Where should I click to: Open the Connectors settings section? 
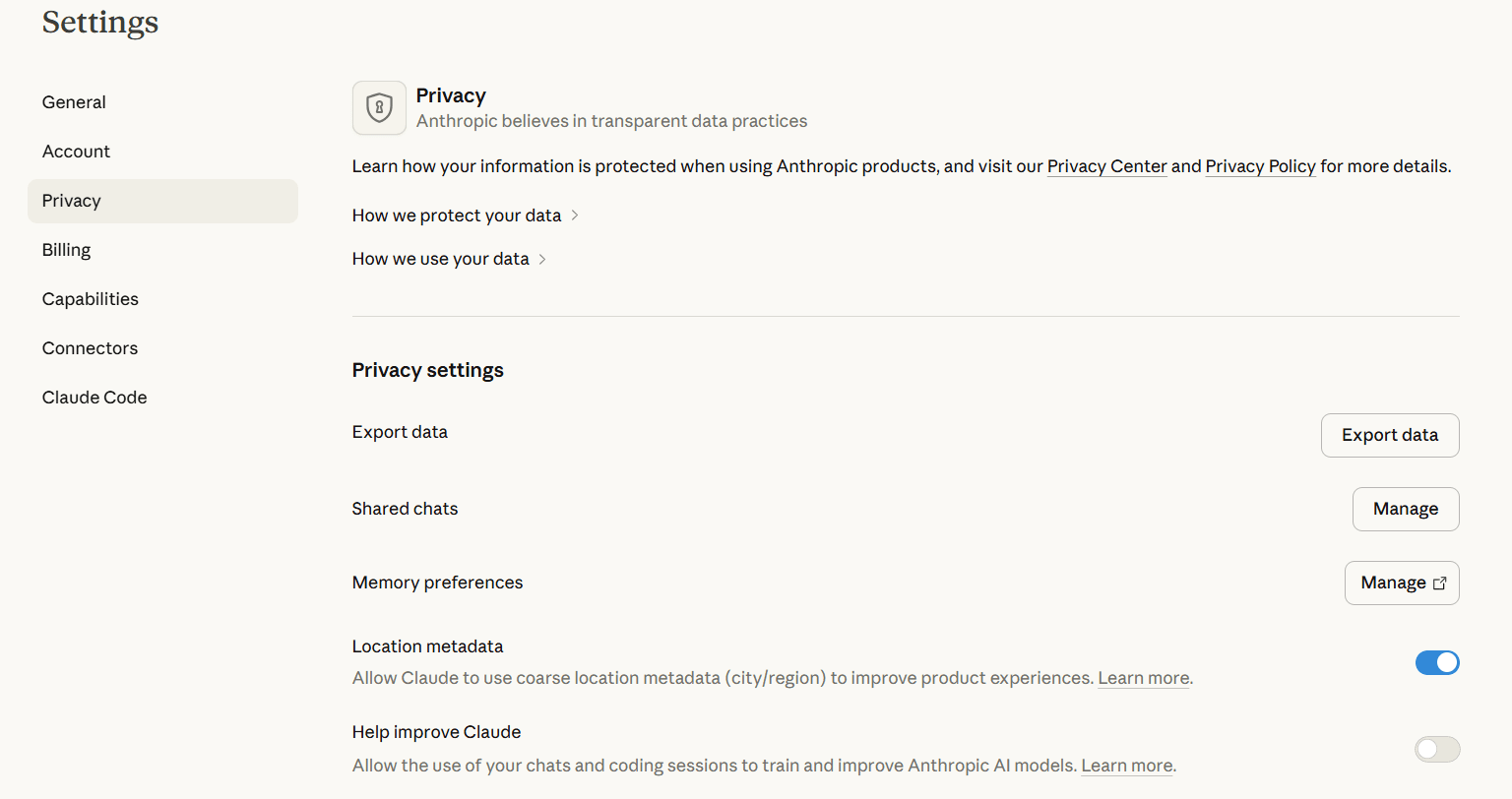pos(90,348)
